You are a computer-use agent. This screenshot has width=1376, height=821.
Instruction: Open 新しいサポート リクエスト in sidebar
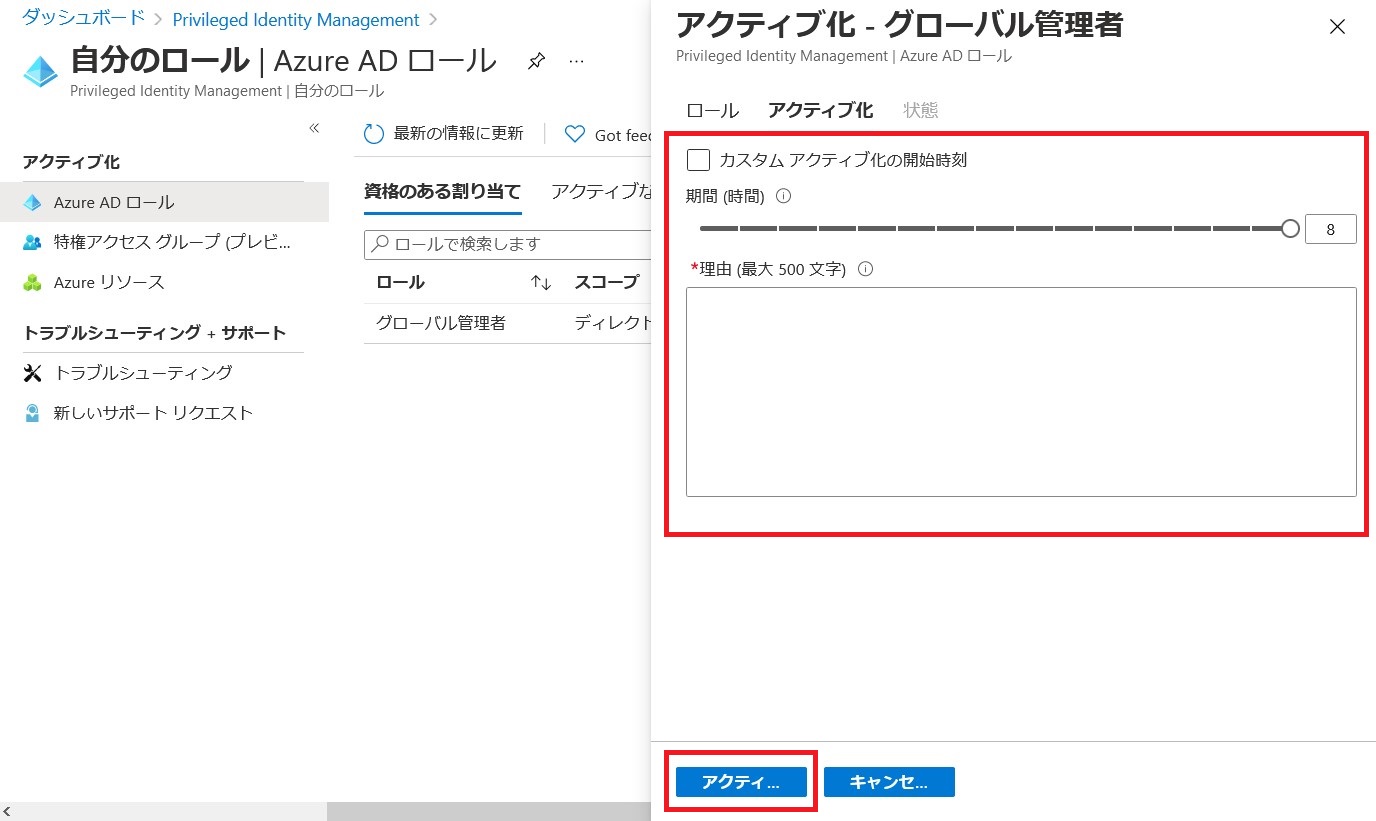(164, 413)
